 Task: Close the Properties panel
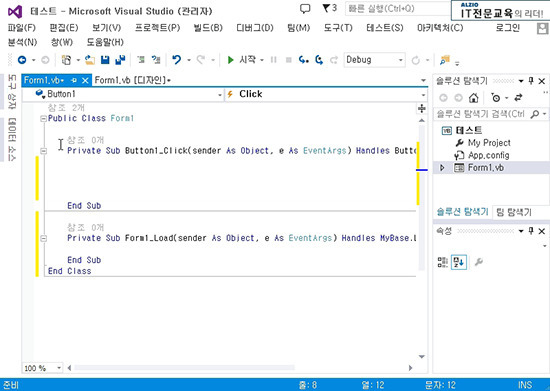click(542, 231)
